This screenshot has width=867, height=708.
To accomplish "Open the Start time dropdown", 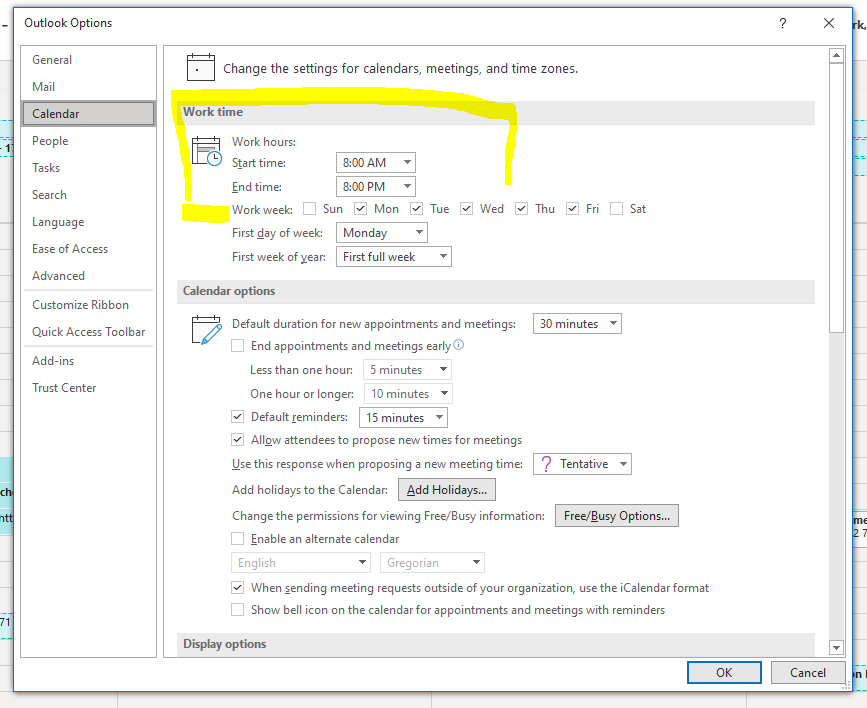I will [x=375, y=163].
